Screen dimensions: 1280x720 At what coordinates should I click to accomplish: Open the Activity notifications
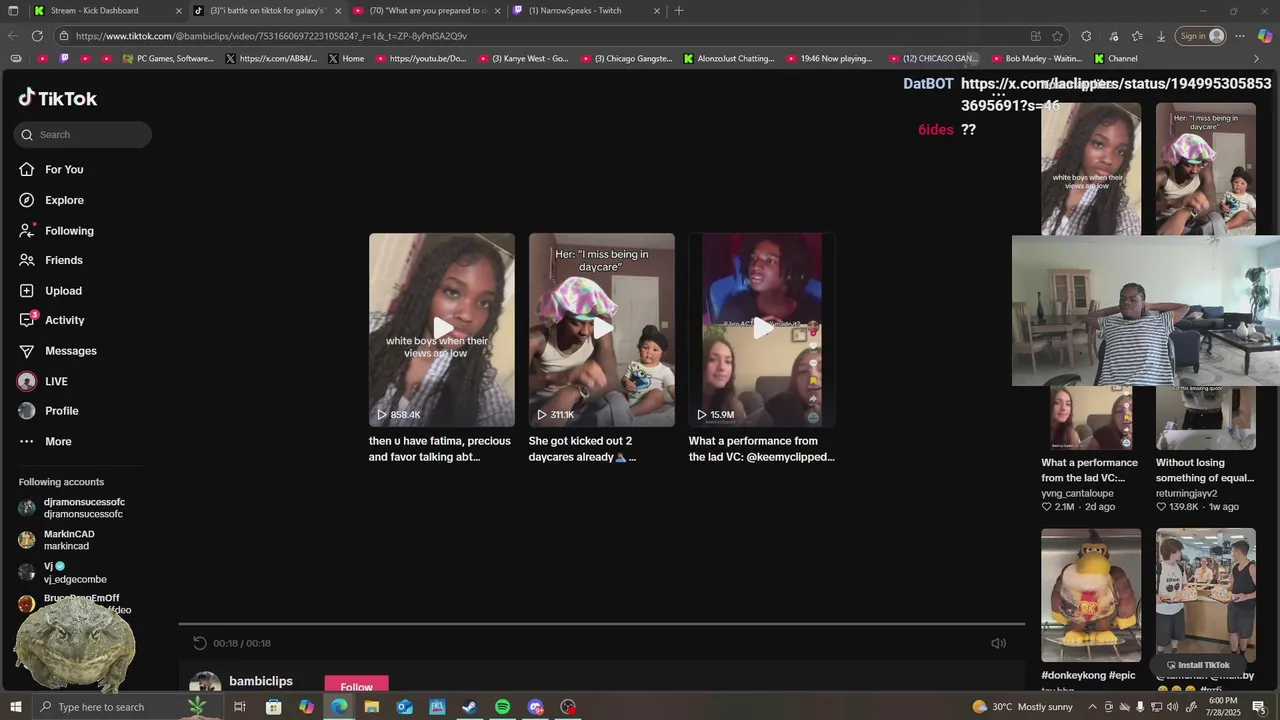coord(64,320)
